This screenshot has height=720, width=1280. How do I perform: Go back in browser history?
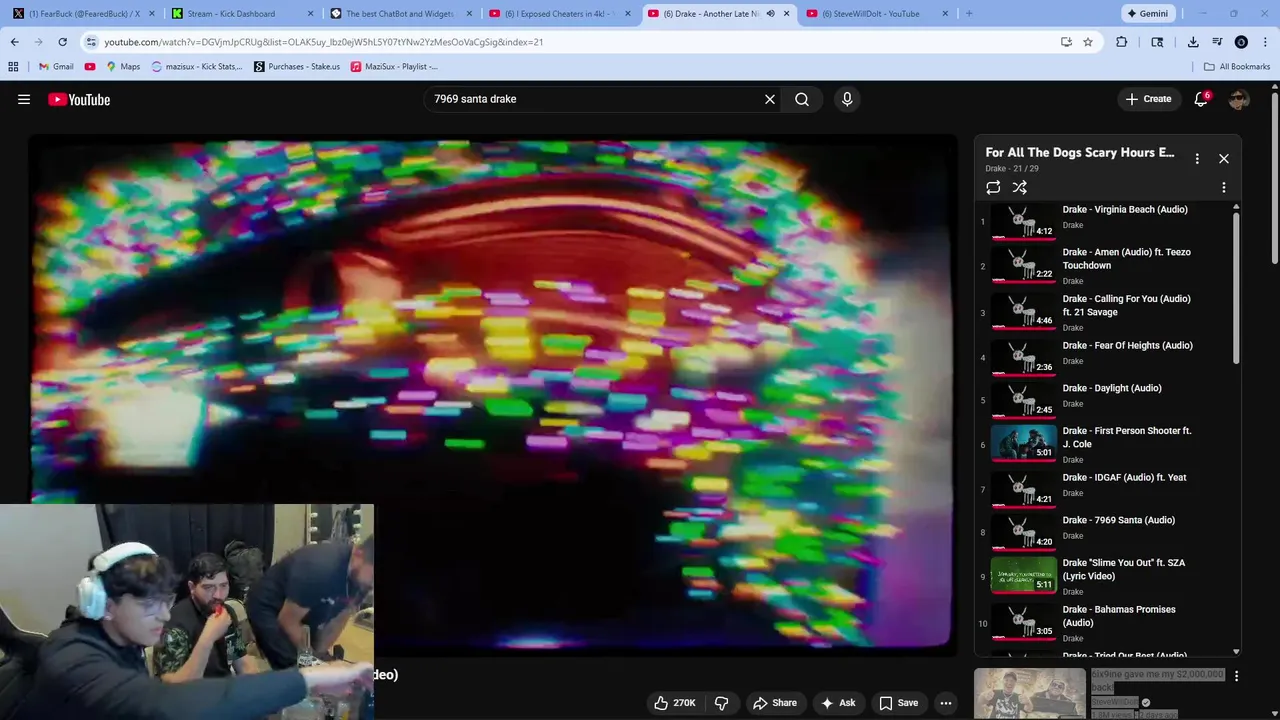tap(14, 42)
